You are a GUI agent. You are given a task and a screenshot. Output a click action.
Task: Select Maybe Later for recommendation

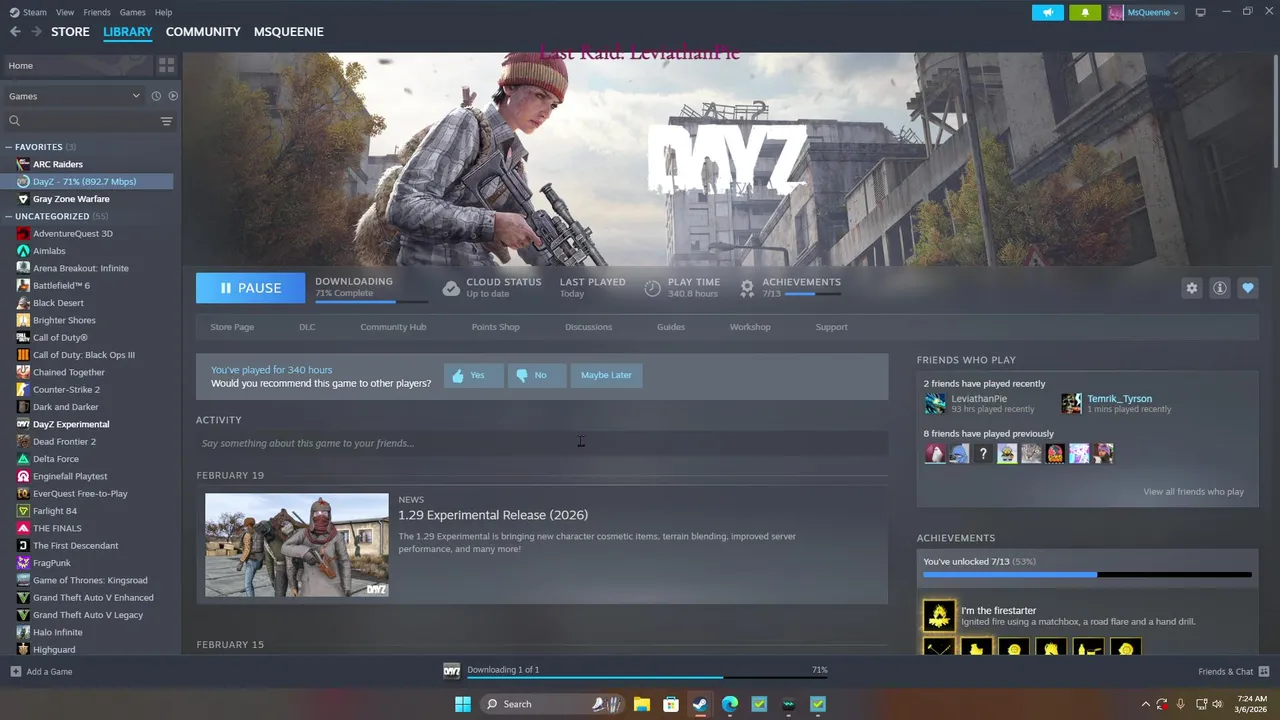point(606,375)
